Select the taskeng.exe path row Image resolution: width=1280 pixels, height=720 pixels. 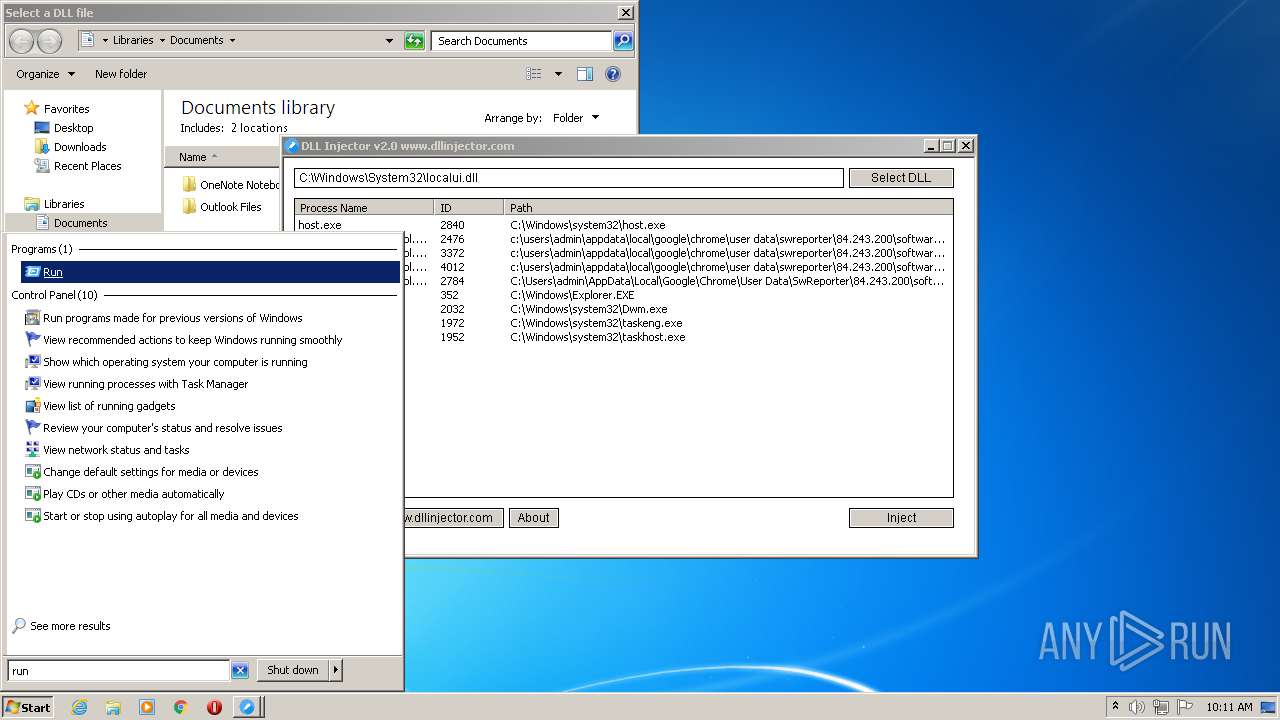click(x=678, y=323)
